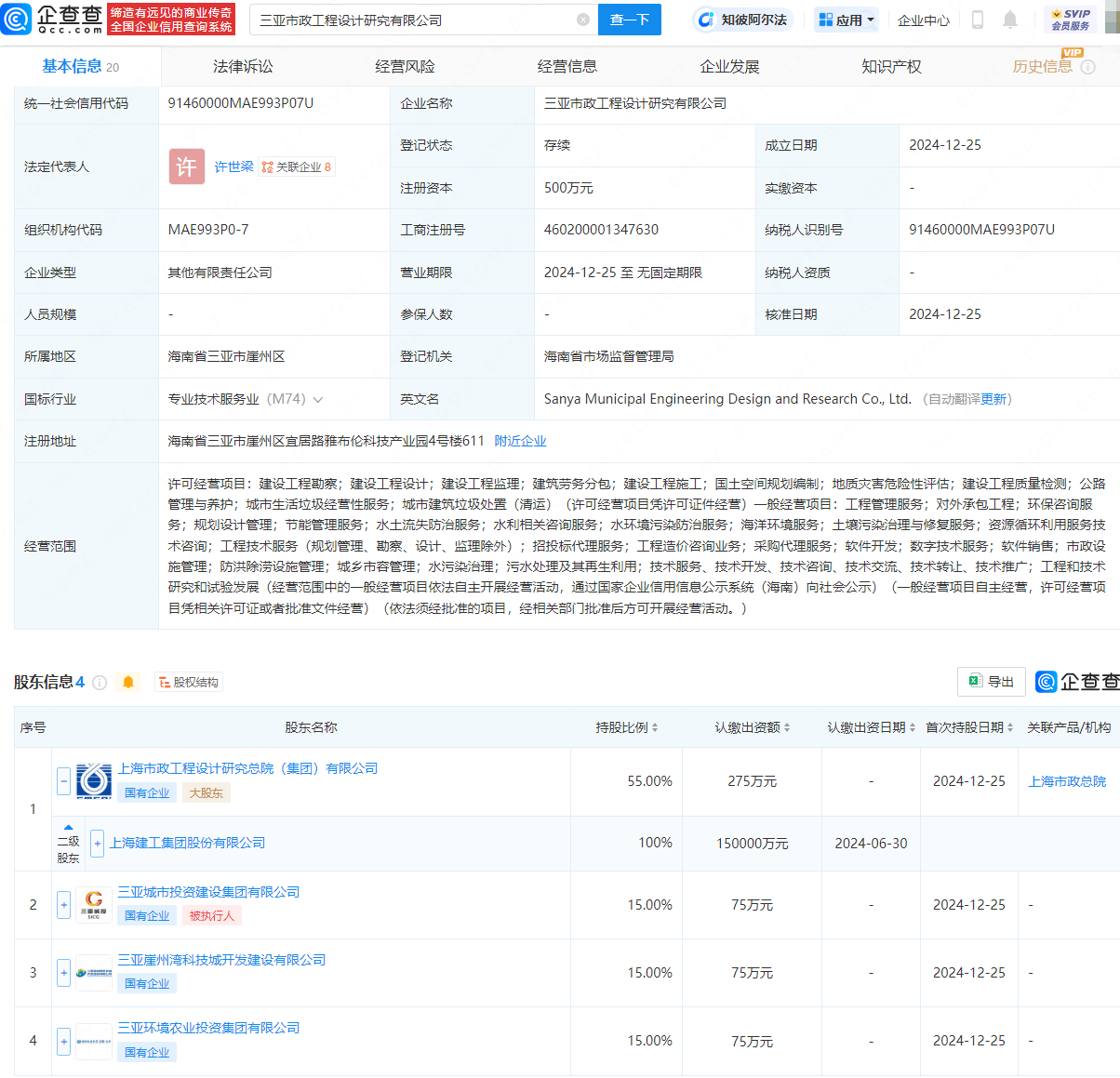The width and height of the screenshot is (1120, 1078).
Task: Click the orange bell icon by 股东信息
Action: [128, 683]
